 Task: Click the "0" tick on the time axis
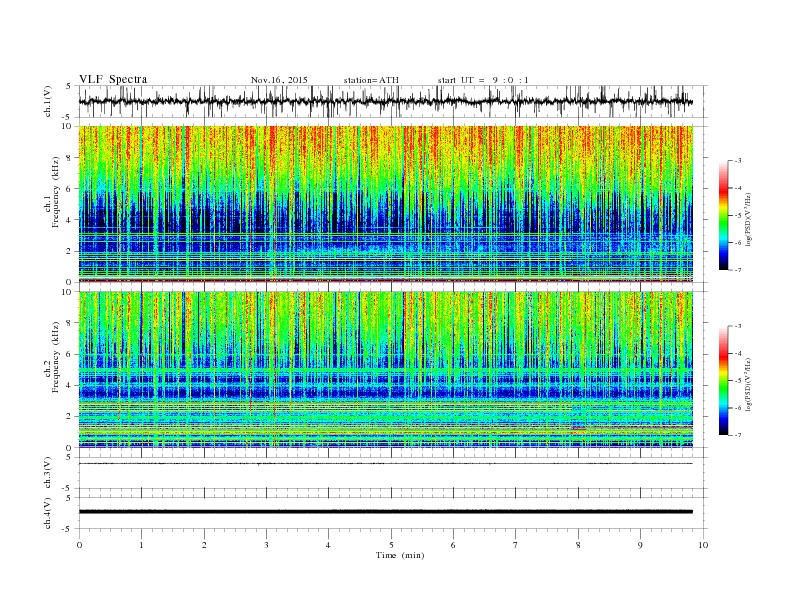79,545
